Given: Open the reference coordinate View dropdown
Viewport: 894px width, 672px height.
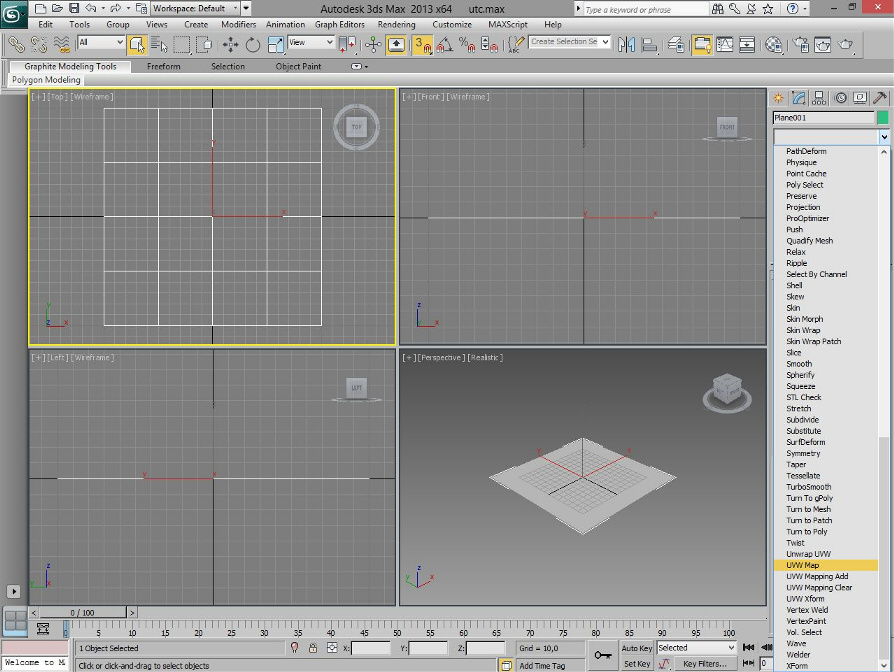Looking at the screenshot, I should (x=311, y=42).
